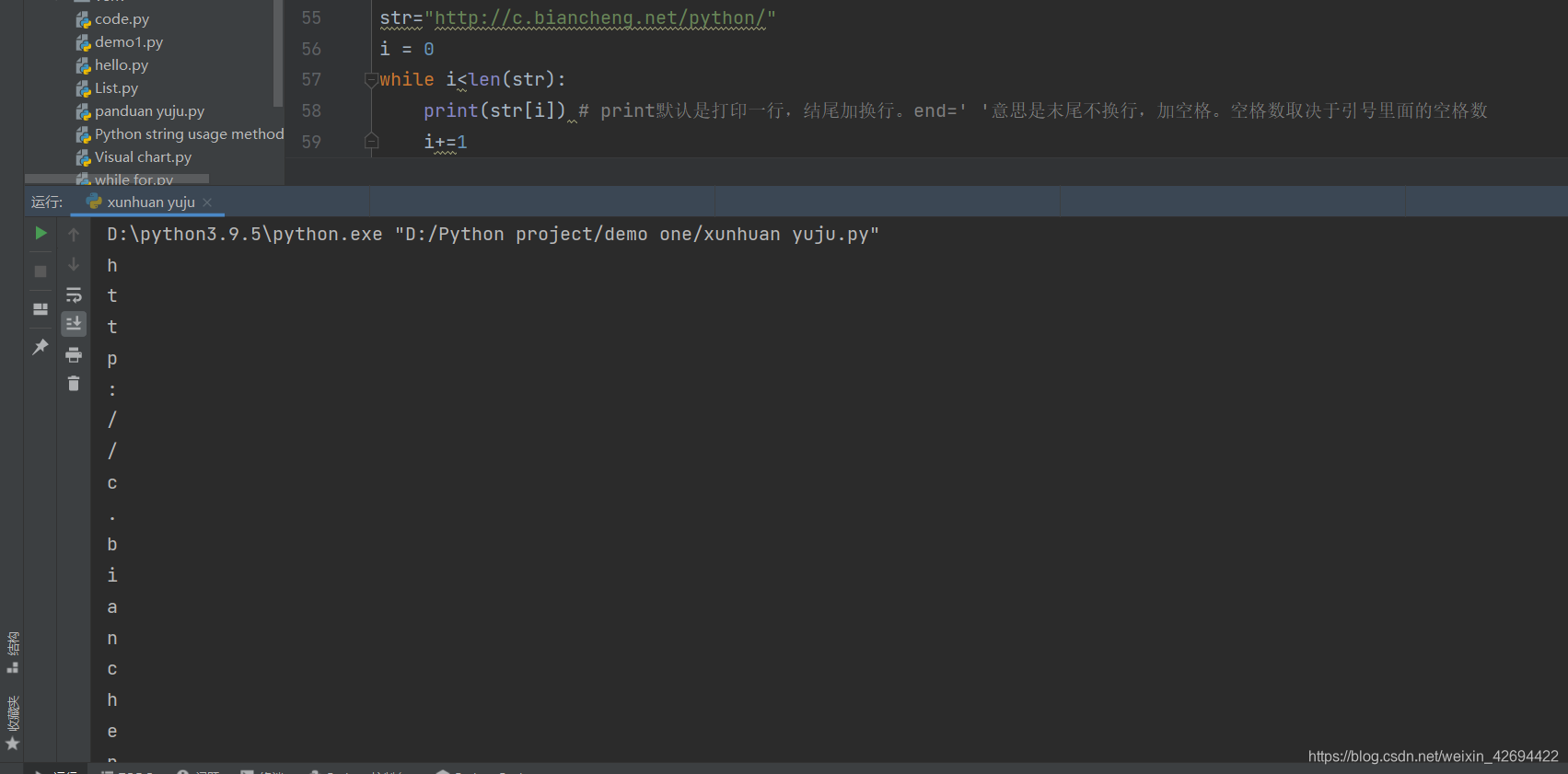Click the Restore Layout icon in run panel
The image size is (1568, 774).
click(x=41, y=309)
